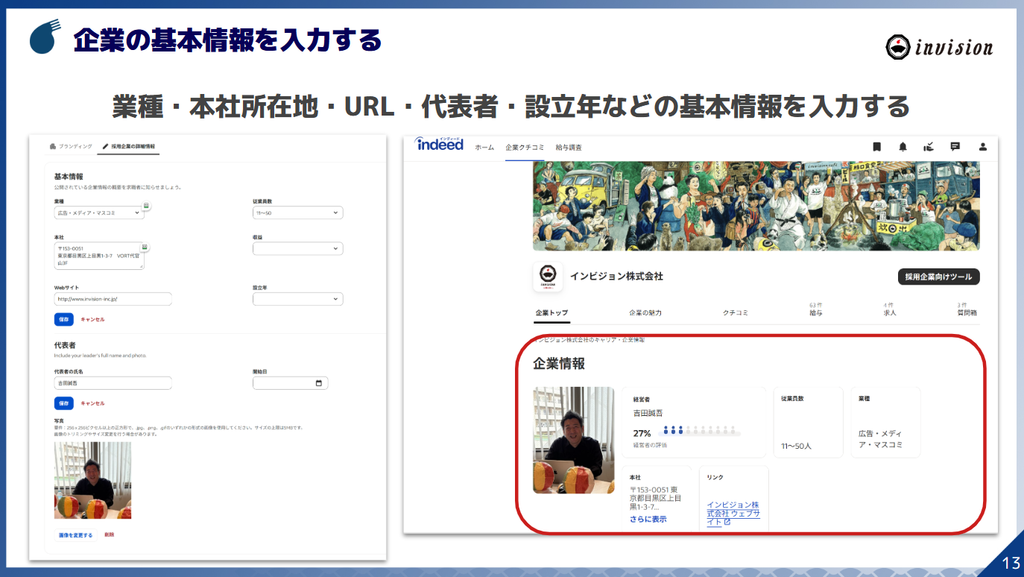The image size is (1024, 577).
Task: Open the 従業員数 dropdown showing 11~50
Action: pos(298,213)
